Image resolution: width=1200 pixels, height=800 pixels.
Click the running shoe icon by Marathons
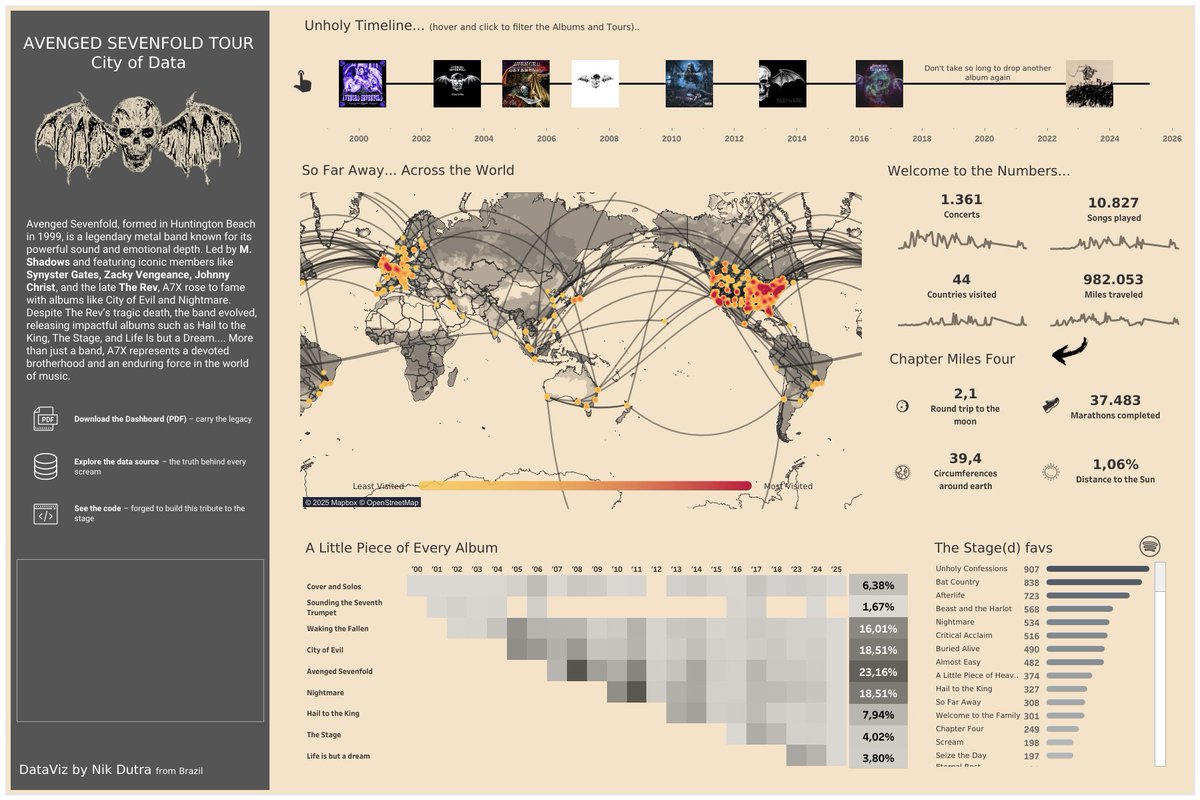1050,405
